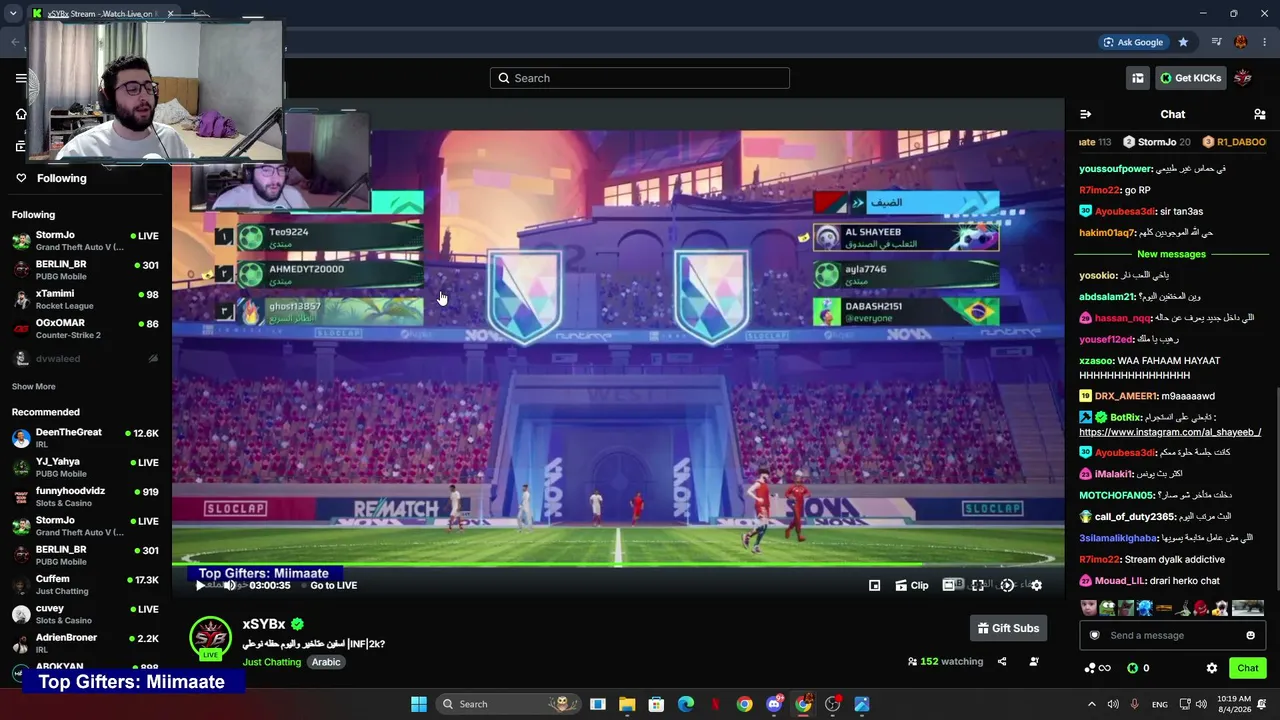The height and width of the screenshot is (720, 1280).
Task: Click the Gift Subs button
Action: click(1008, 628)
